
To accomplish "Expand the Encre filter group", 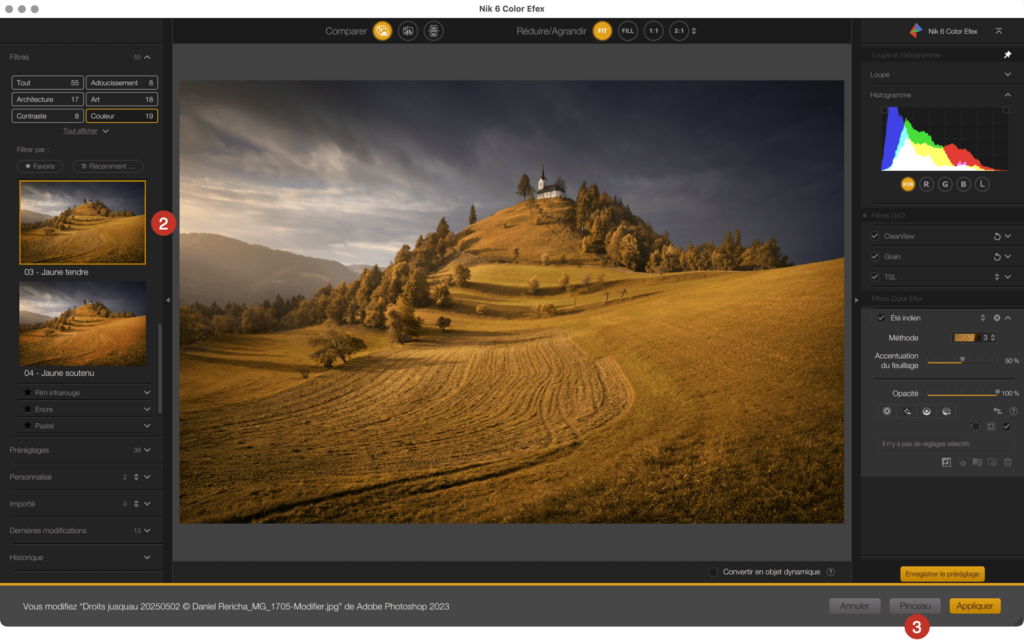I will tap(147, 409).
